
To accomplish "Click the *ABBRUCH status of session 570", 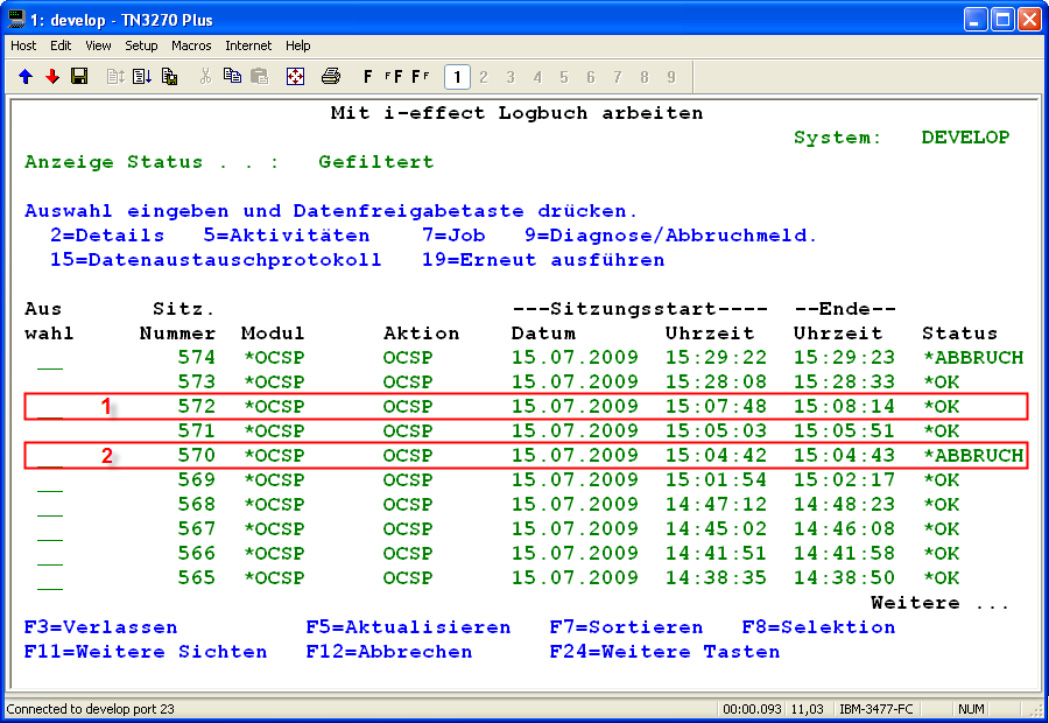I will (972, 455).
